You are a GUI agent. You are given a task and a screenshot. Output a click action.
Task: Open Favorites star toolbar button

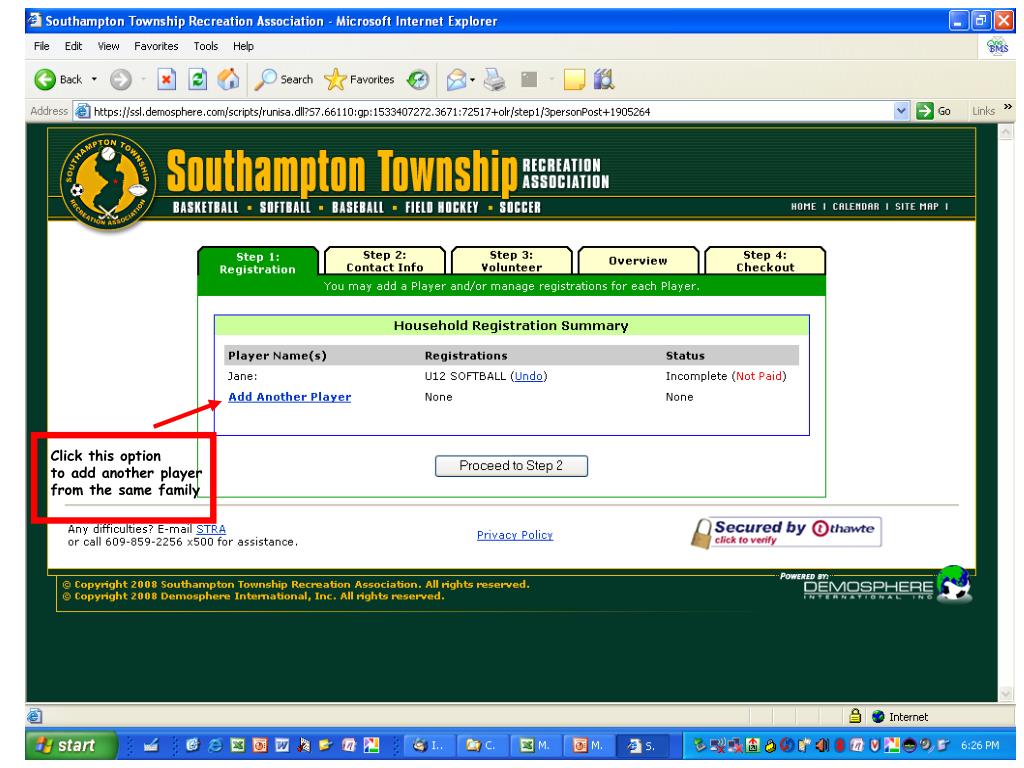[359, 80]
